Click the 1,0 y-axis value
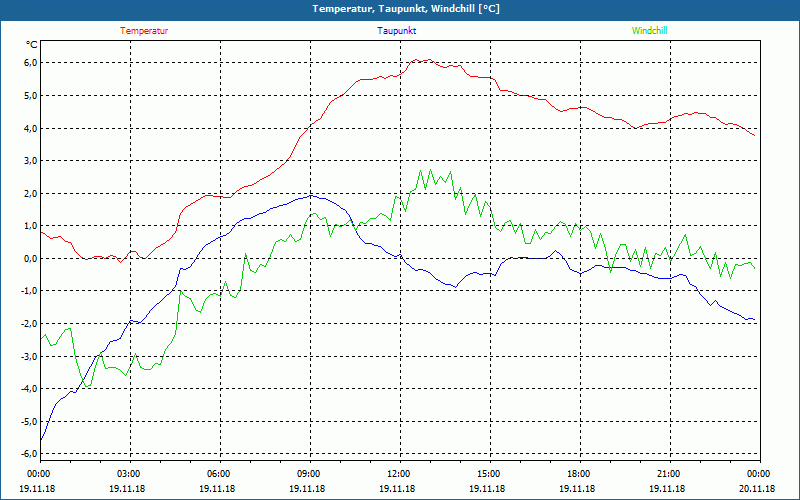 [31, 226]
